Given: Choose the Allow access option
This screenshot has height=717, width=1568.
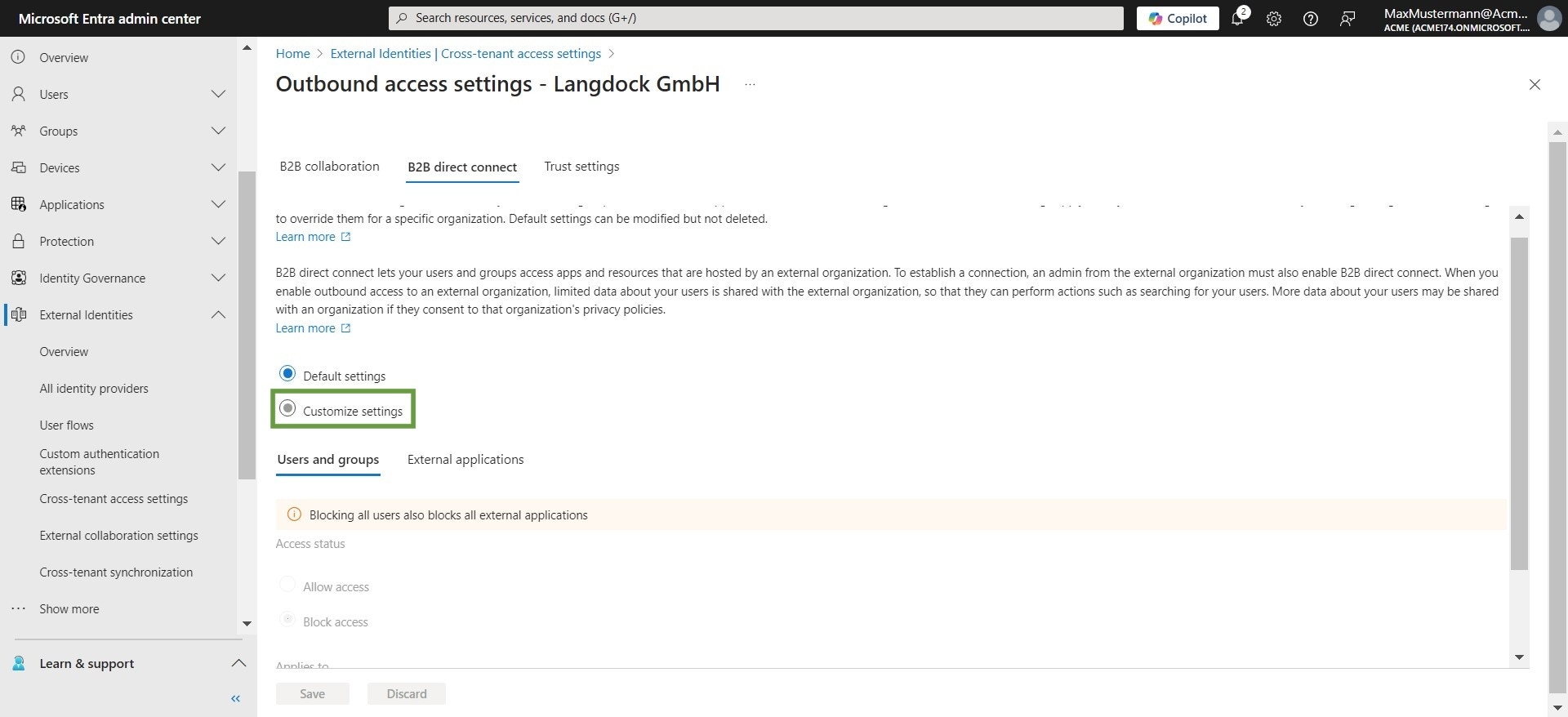Looking at the screenshot, I should 287,585.
